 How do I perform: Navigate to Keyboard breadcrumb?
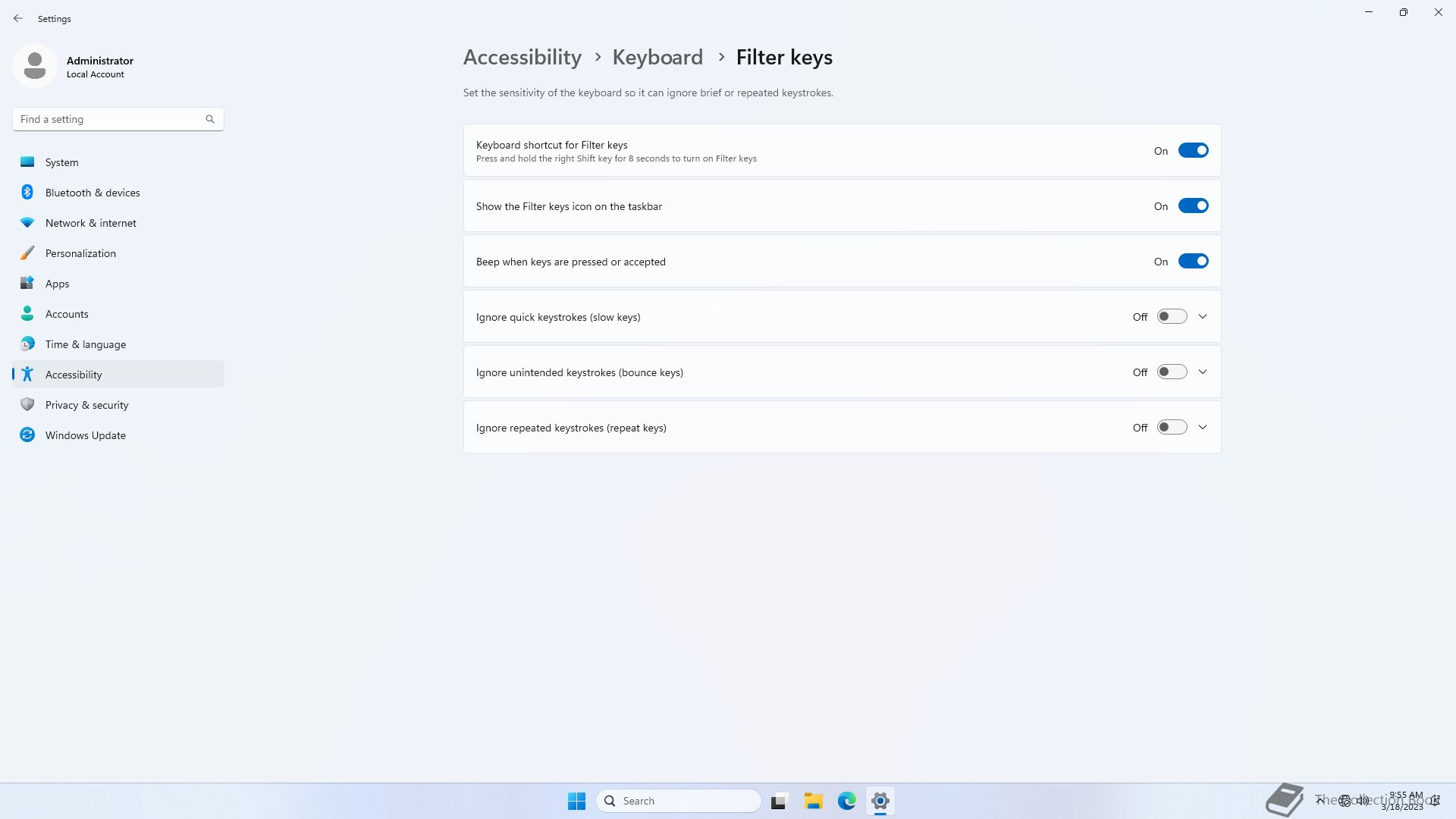point(657,58)
